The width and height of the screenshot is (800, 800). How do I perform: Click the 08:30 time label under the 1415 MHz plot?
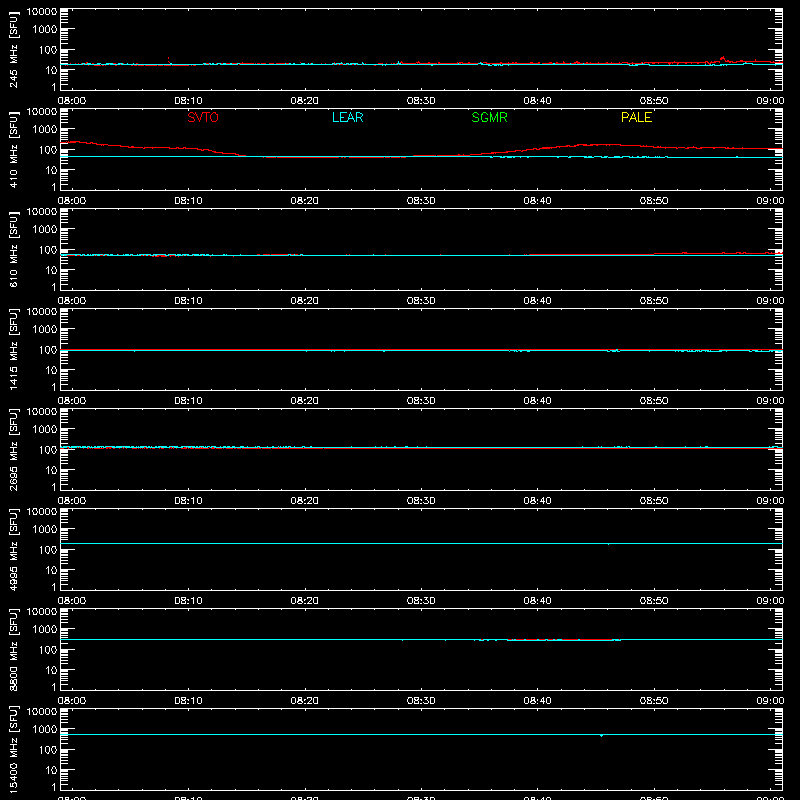[421, 401]
